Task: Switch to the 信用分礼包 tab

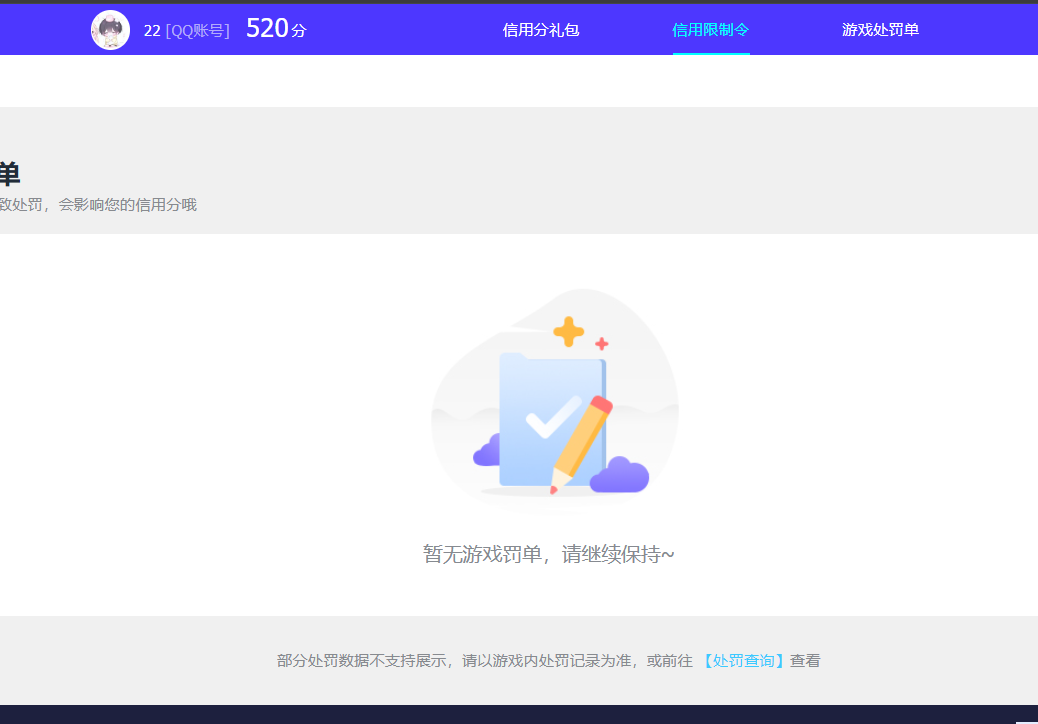Action: coord(541,30)
